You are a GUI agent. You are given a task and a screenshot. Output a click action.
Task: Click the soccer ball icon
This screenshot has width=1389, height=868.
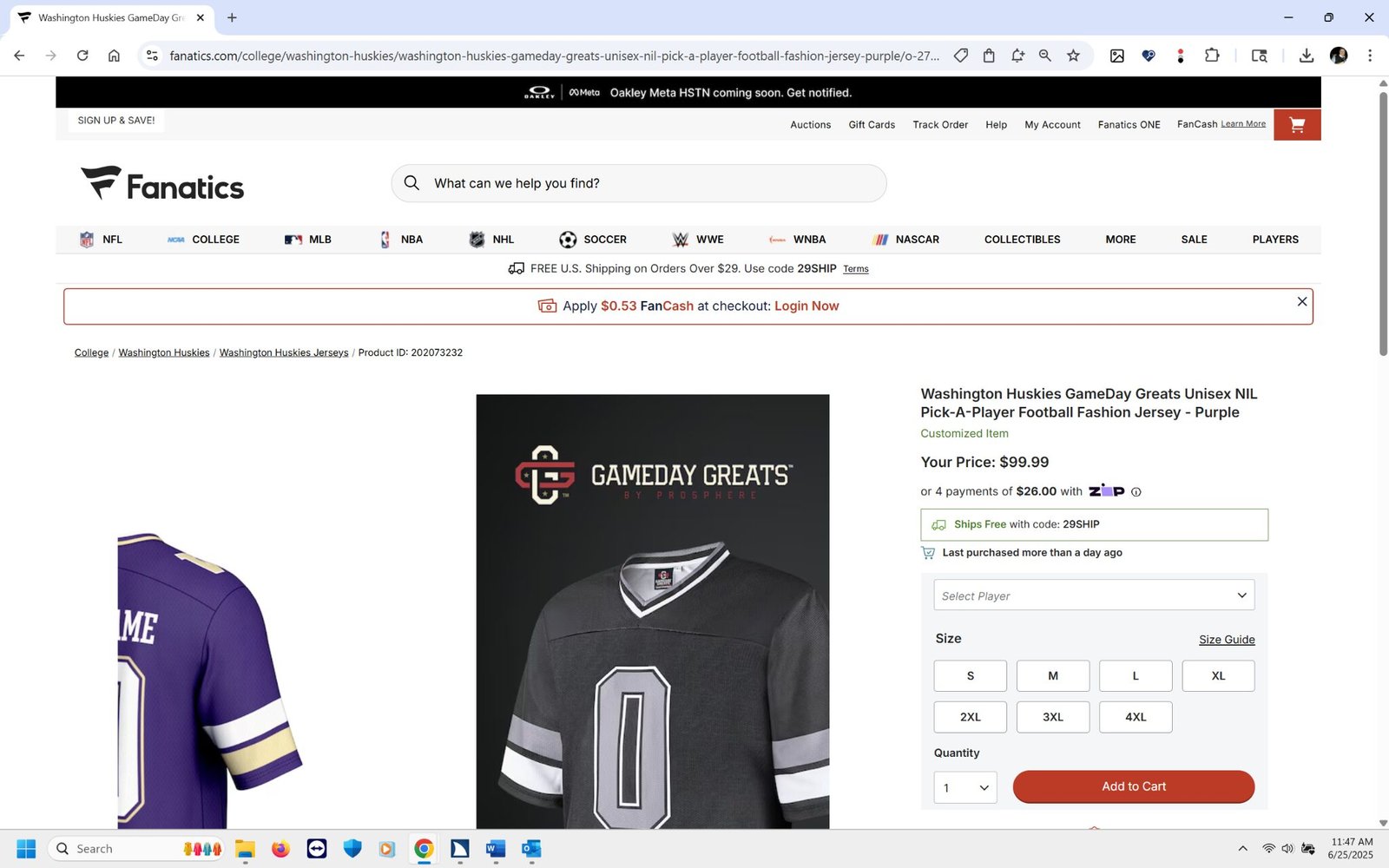pos(568,240)
